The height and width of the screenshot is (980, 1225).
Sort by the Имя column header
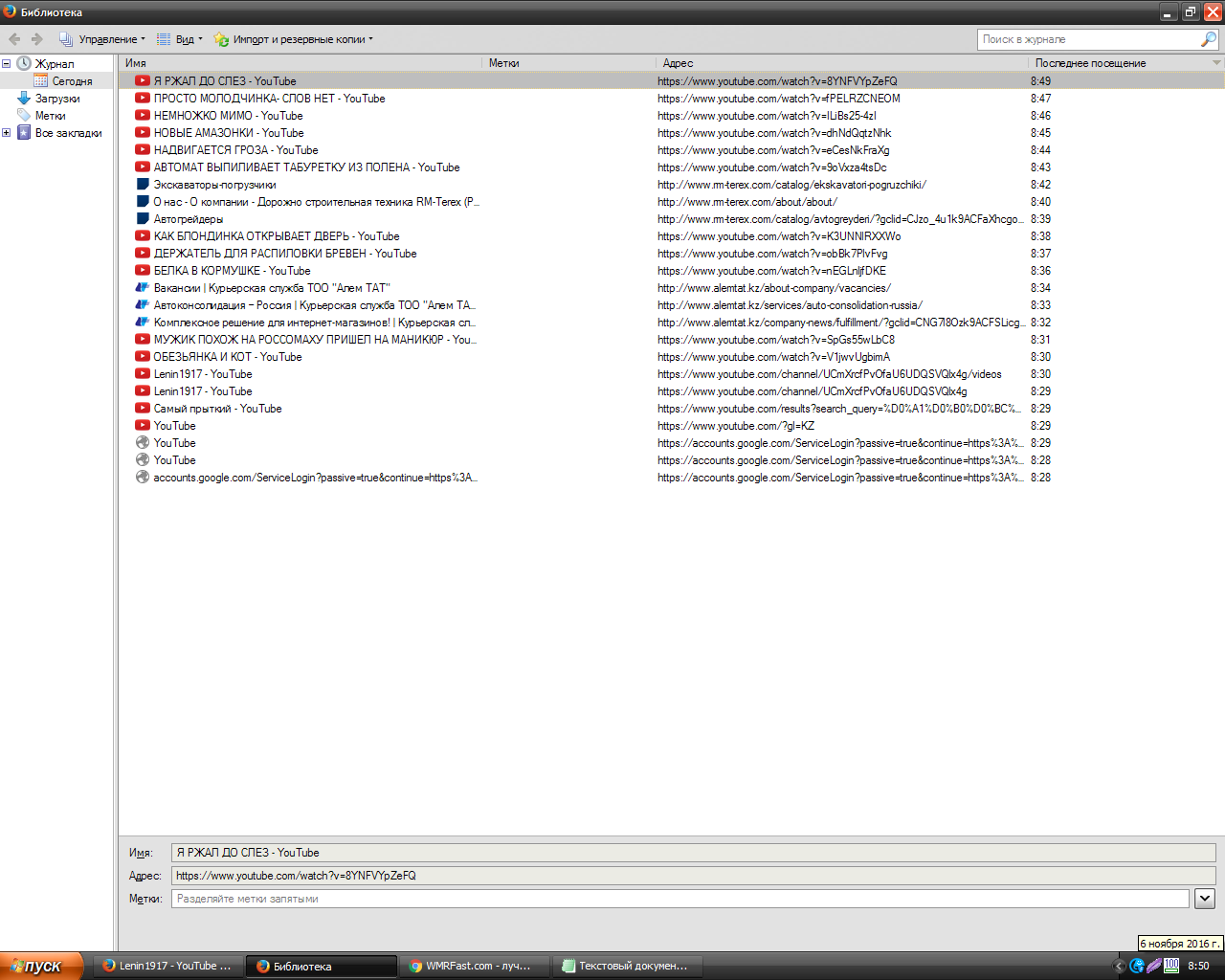[x=301, y=63]
